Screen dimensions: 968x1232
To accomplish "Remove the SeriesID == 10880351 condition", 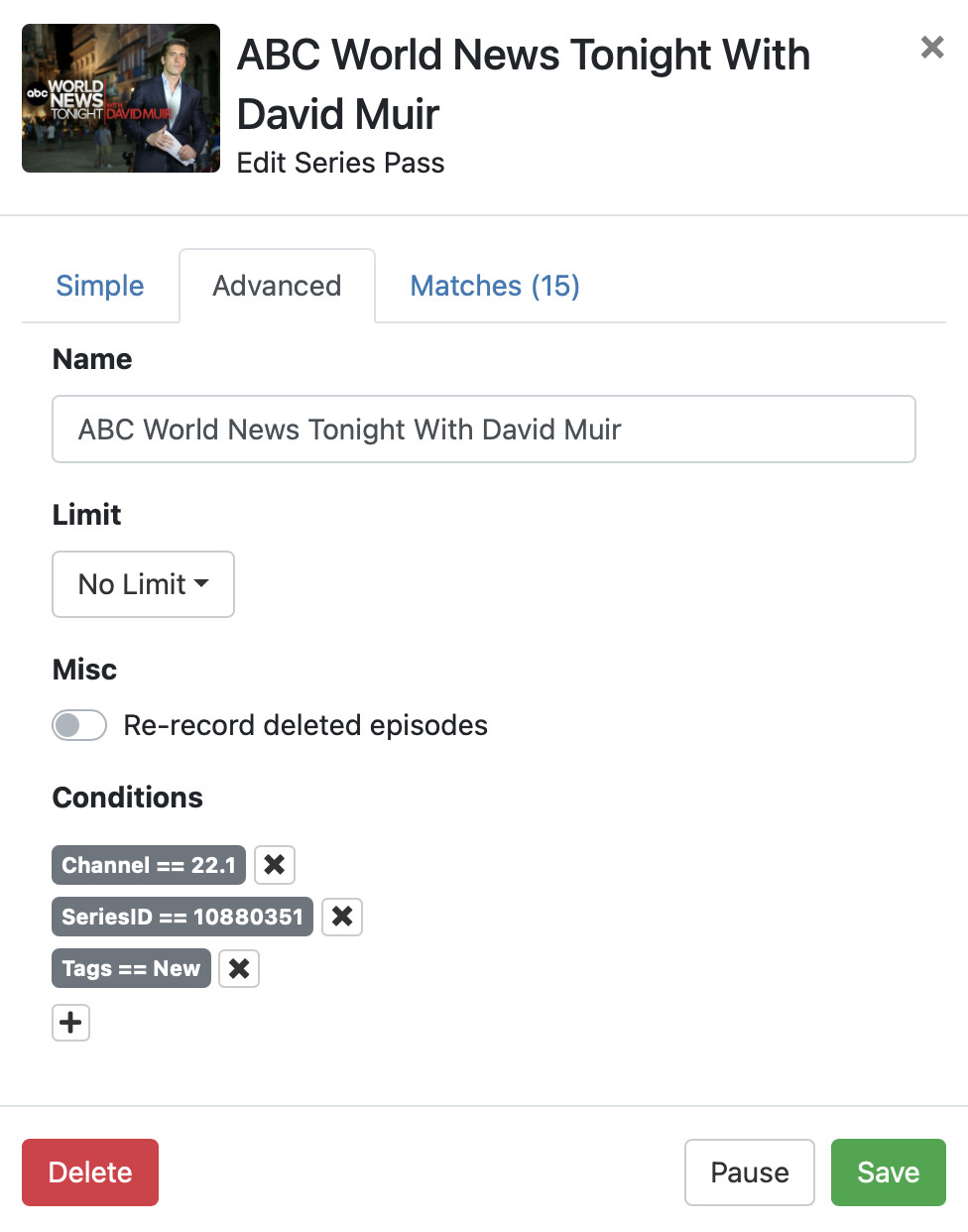I will (342, 917).
